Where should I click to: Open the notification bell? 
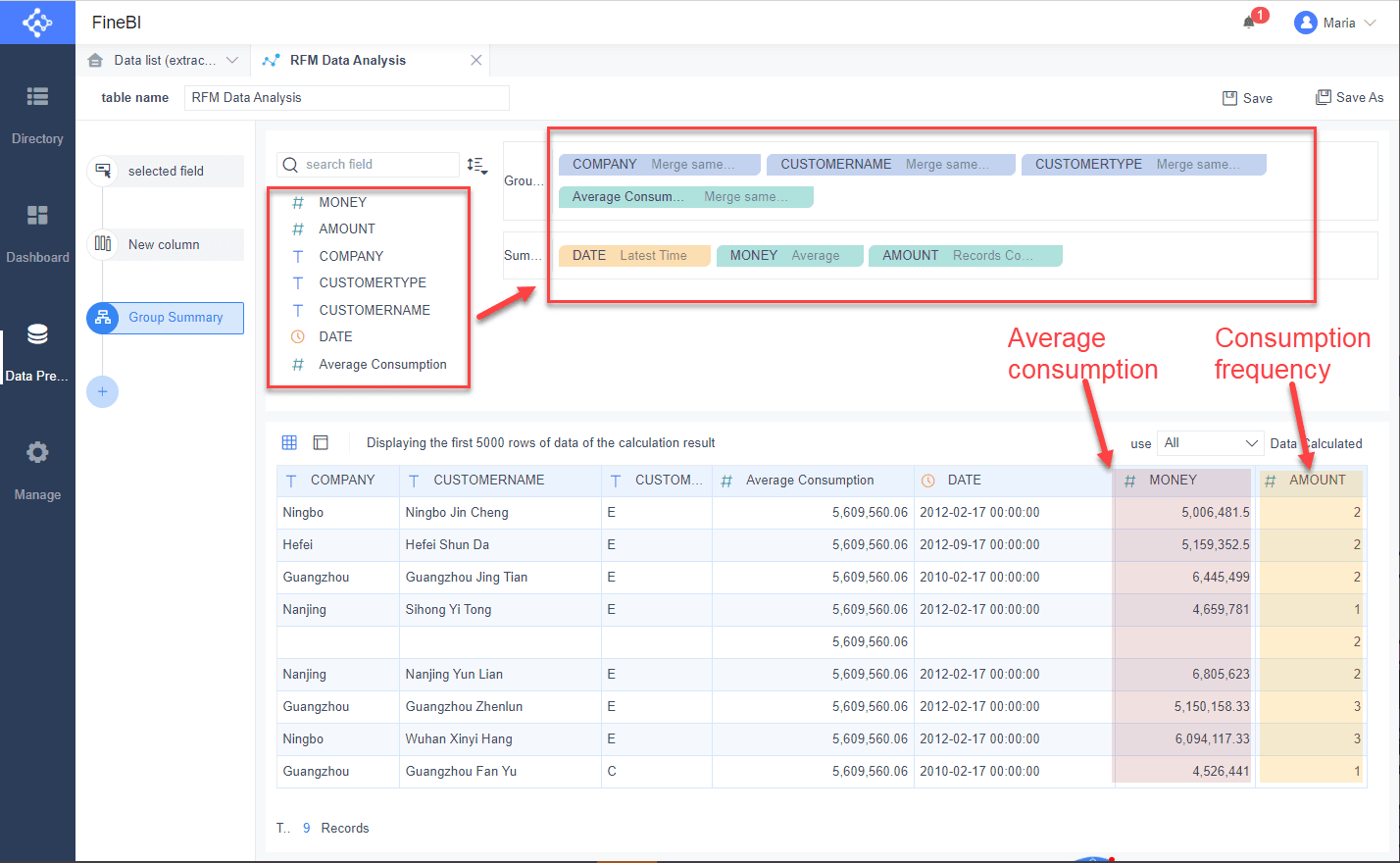tap(1249, 22)
